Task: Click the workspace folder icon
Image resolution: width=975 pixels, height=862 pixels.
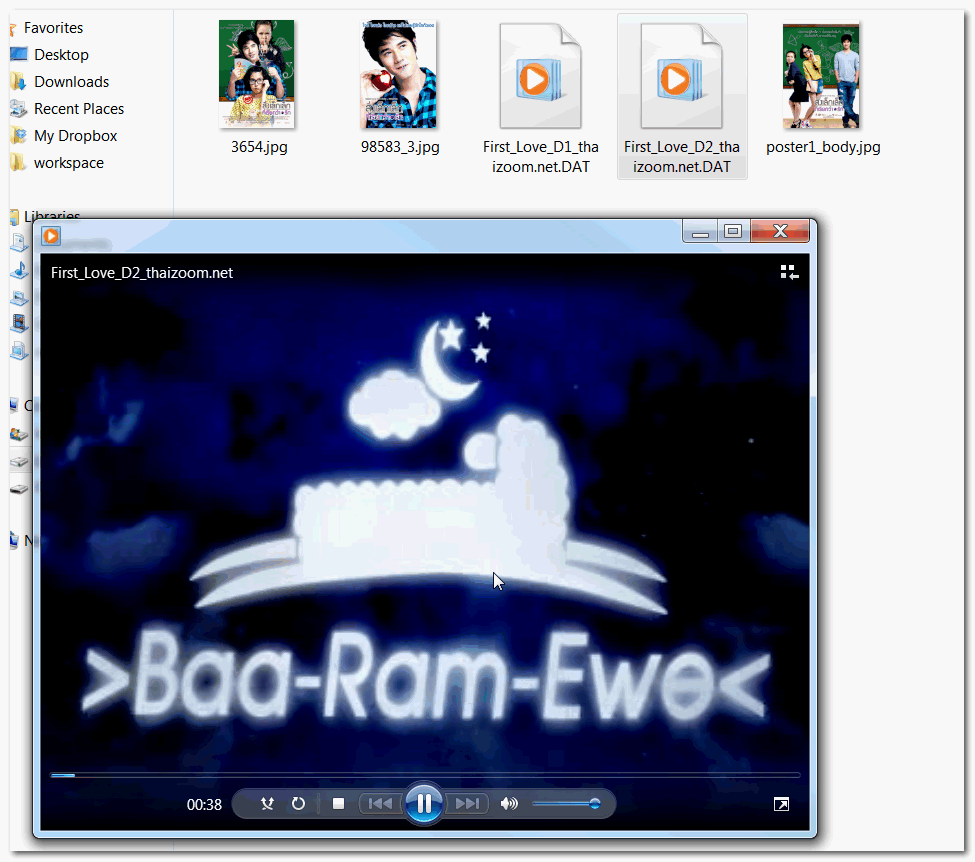Action: coord(19,163)
